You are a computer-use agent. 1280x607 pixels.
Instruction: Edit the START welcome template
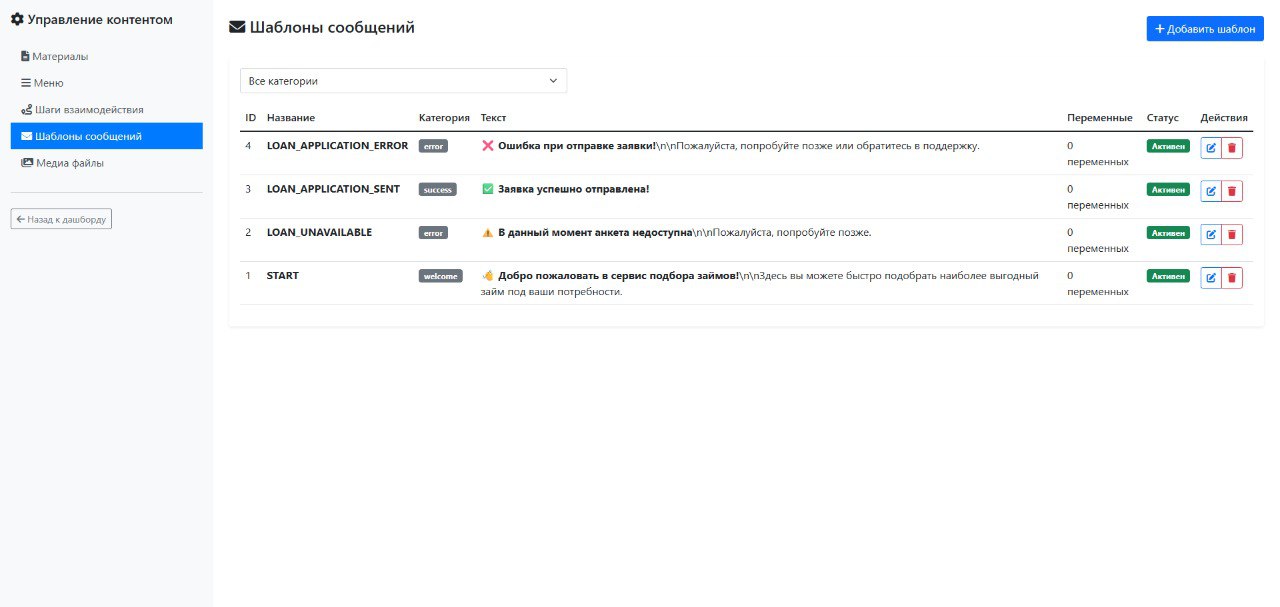coord(1211,277)
